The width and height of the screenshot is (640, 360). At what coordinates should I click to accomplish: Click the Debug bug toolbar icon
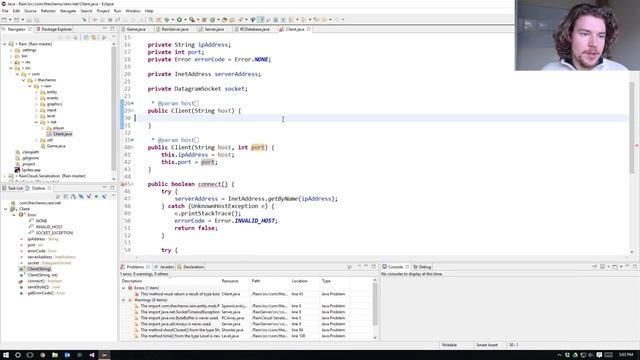coord(167,20)
